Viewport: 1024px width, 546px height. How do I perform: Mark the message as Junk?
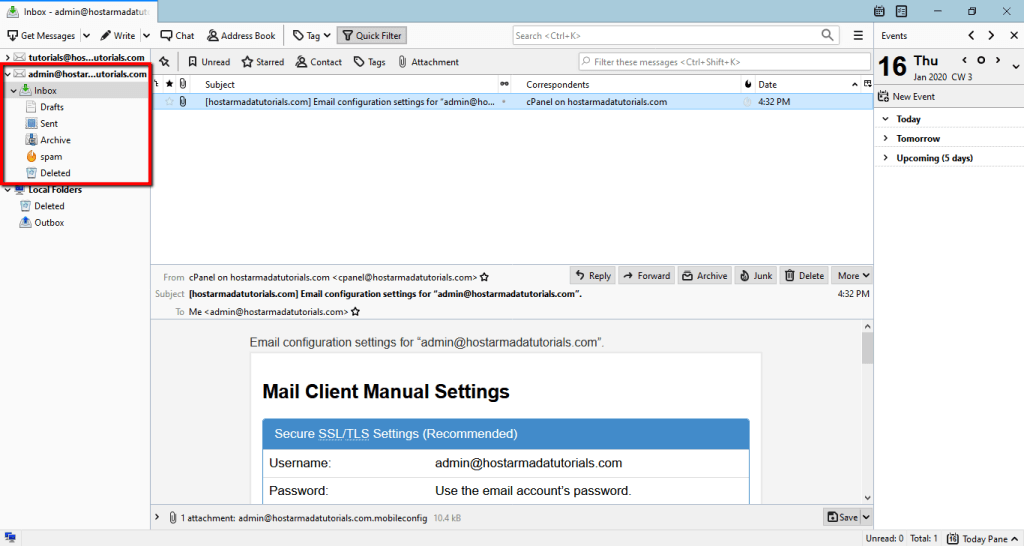[756, 276]
